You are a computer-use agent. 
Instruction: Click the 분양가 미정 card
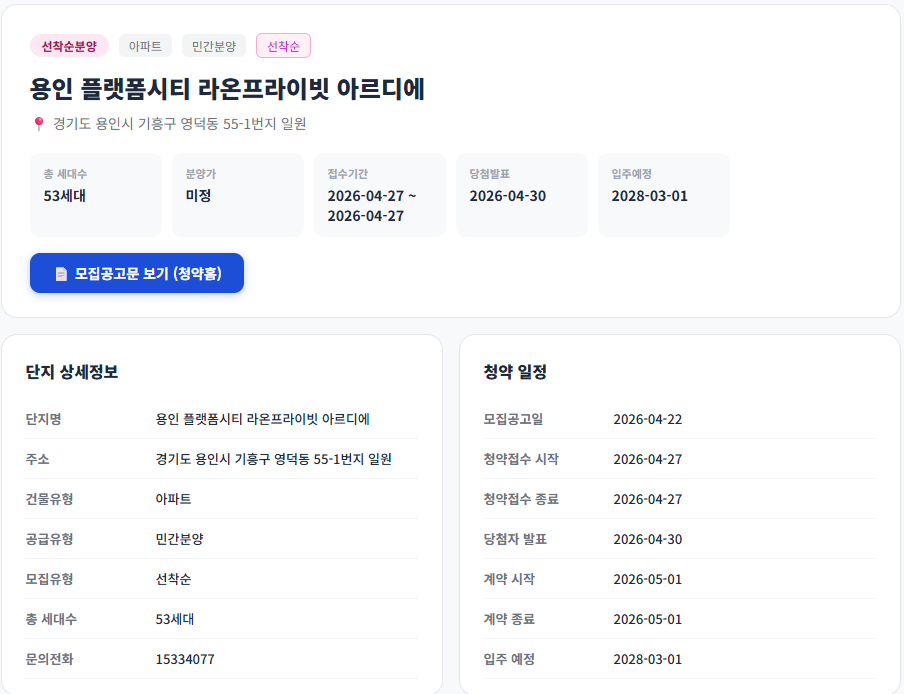[237, 195]
